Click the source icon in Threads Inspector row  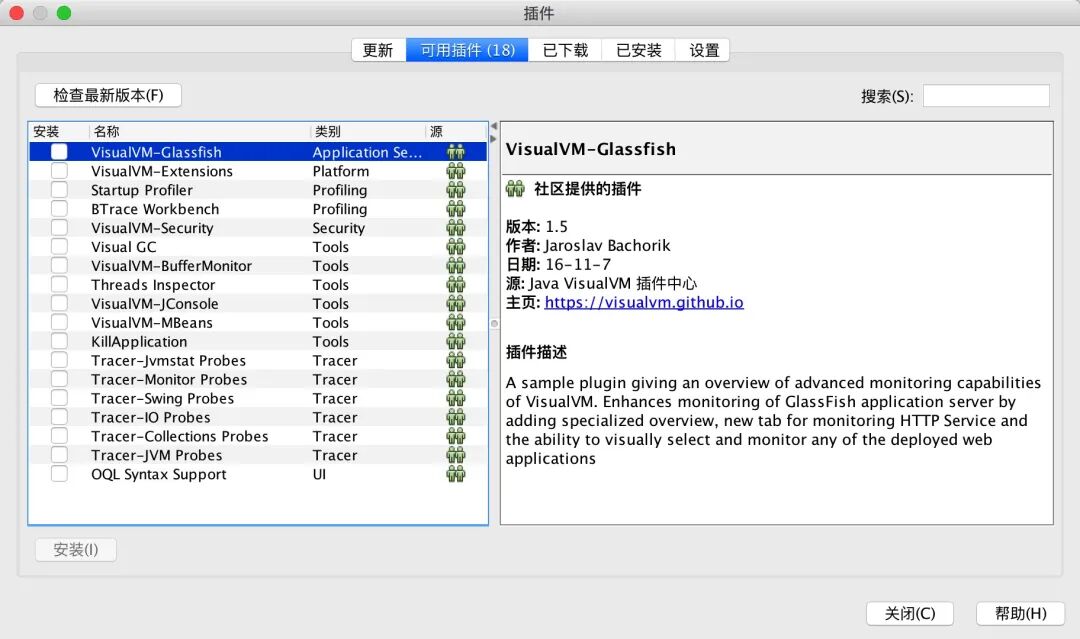(456, 284)
